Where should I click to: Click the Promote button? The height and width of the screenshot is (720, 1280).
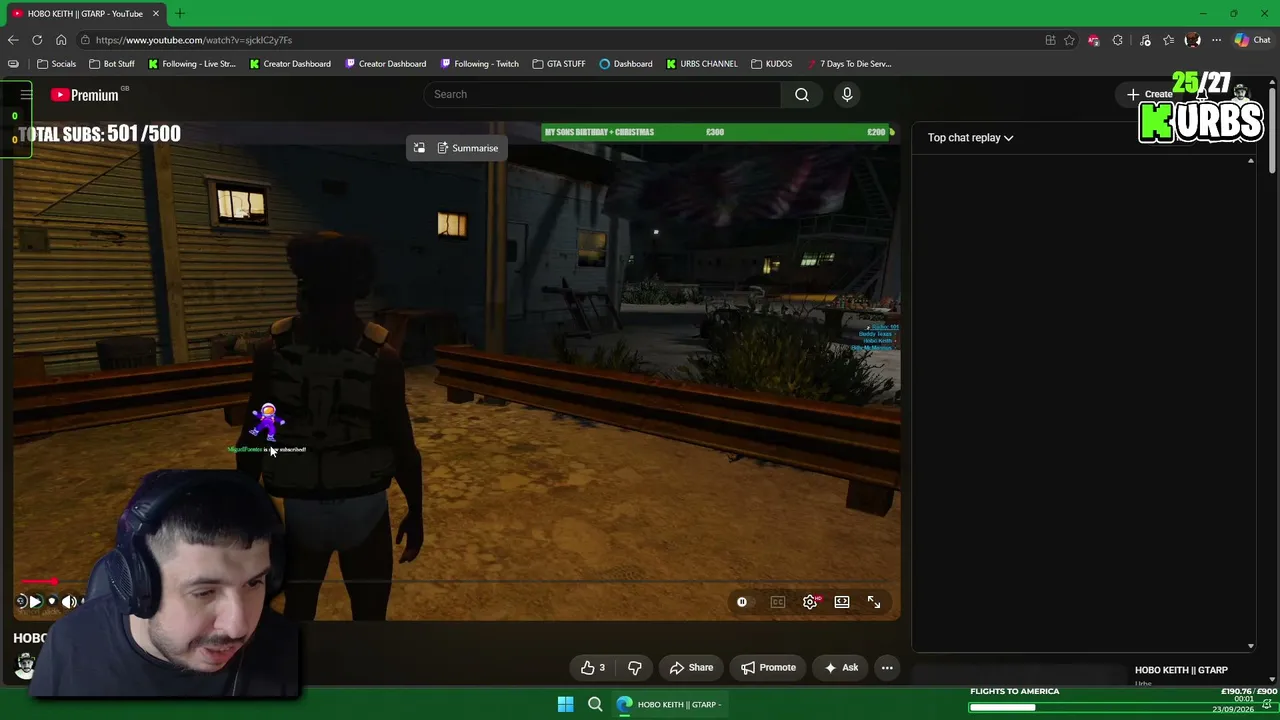click(x=768, y=668)
